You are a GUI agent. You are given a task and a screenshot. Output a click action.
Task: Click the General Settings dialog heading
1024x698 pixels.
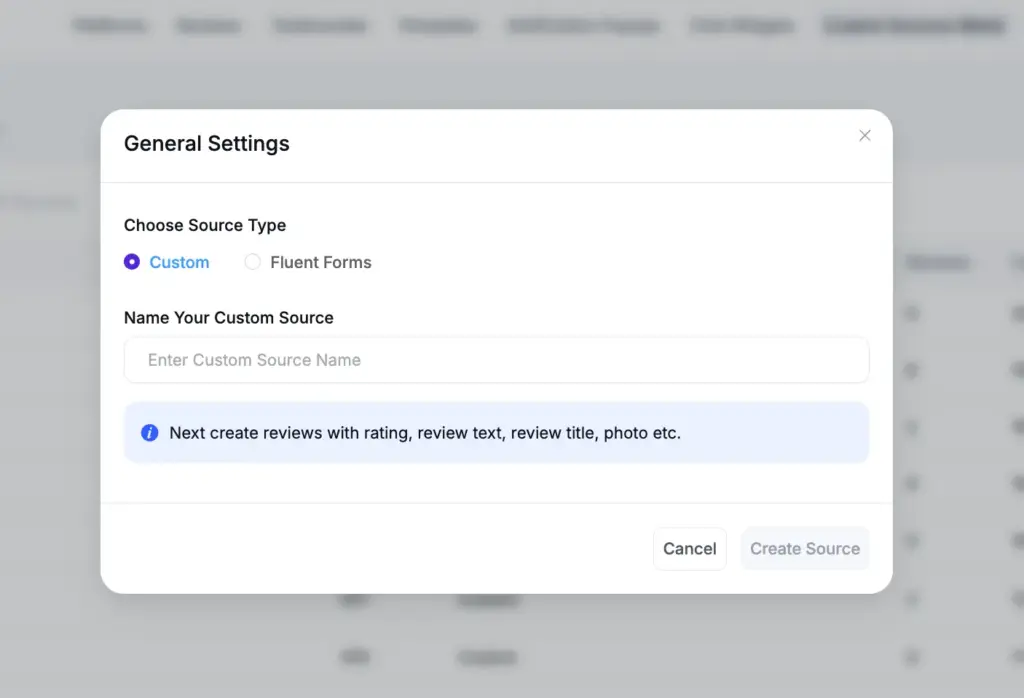coord(206,143)
